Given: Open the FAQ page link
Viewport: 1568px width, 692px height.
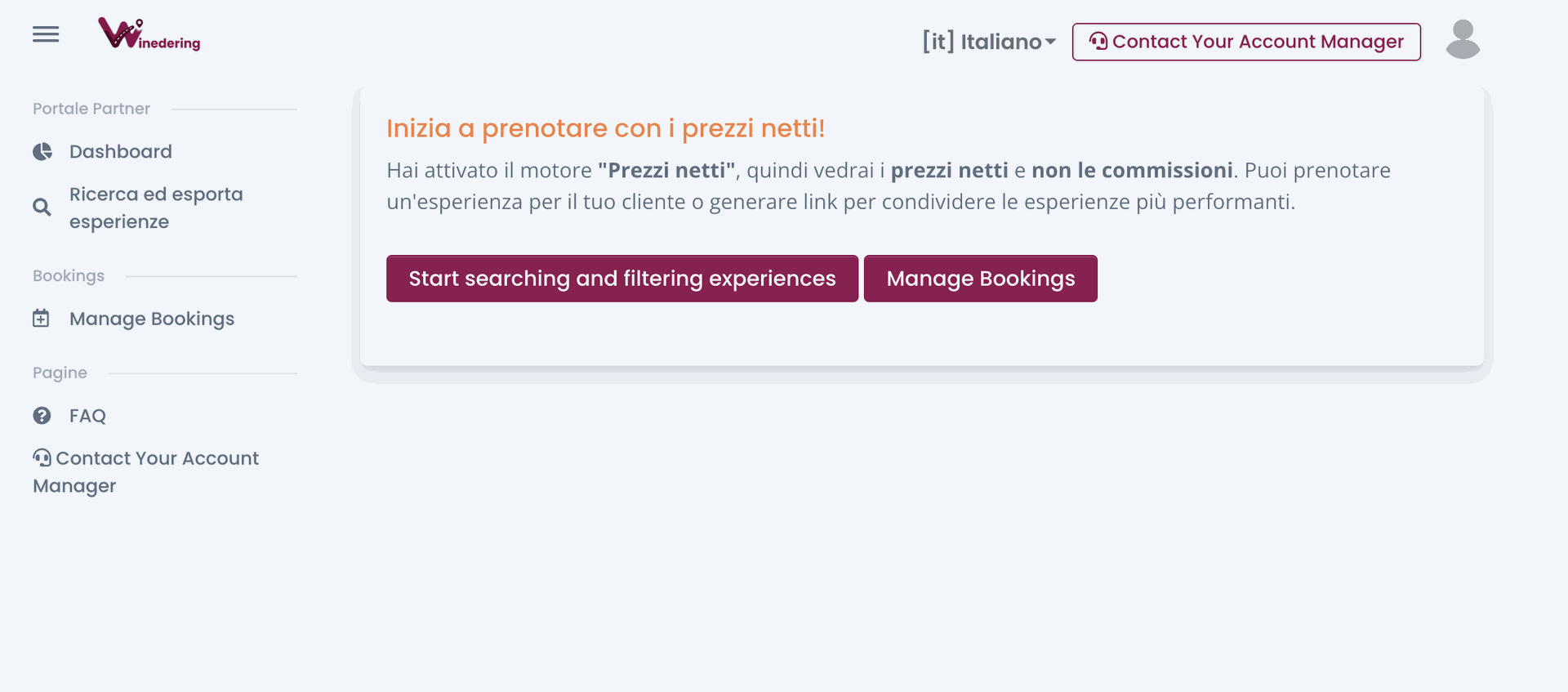Looking at the screenshot, I should (x=87, y=416).
